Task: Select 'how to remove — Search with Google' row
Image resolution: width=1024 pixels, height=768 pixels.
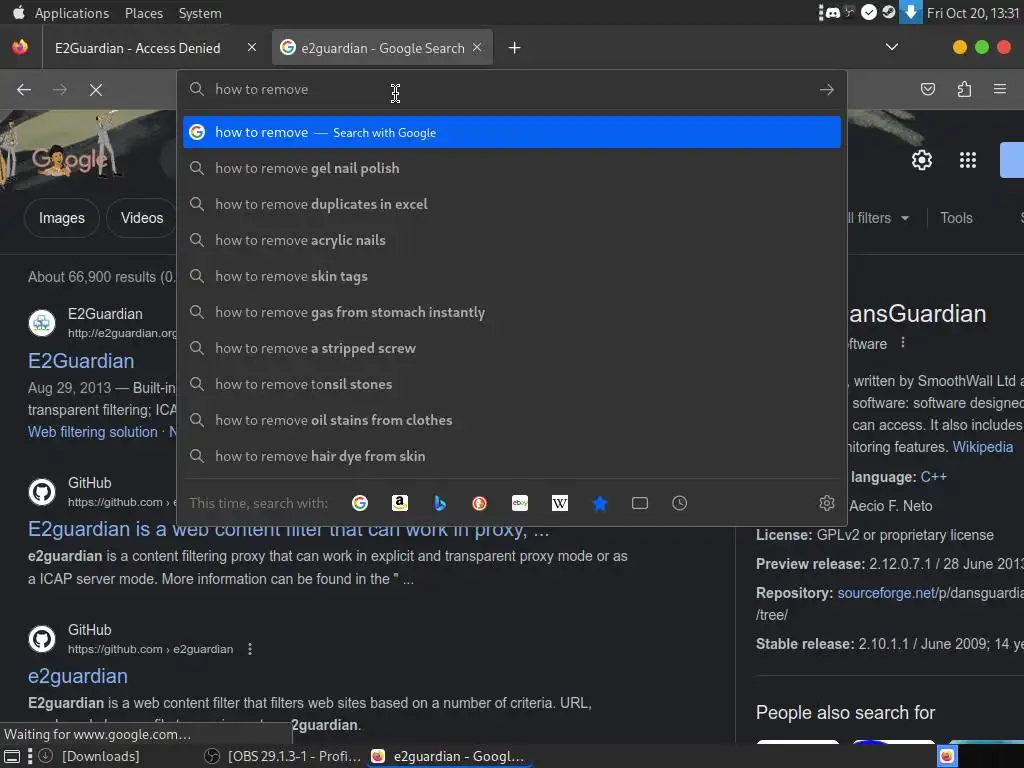Action: coord(511,132)
